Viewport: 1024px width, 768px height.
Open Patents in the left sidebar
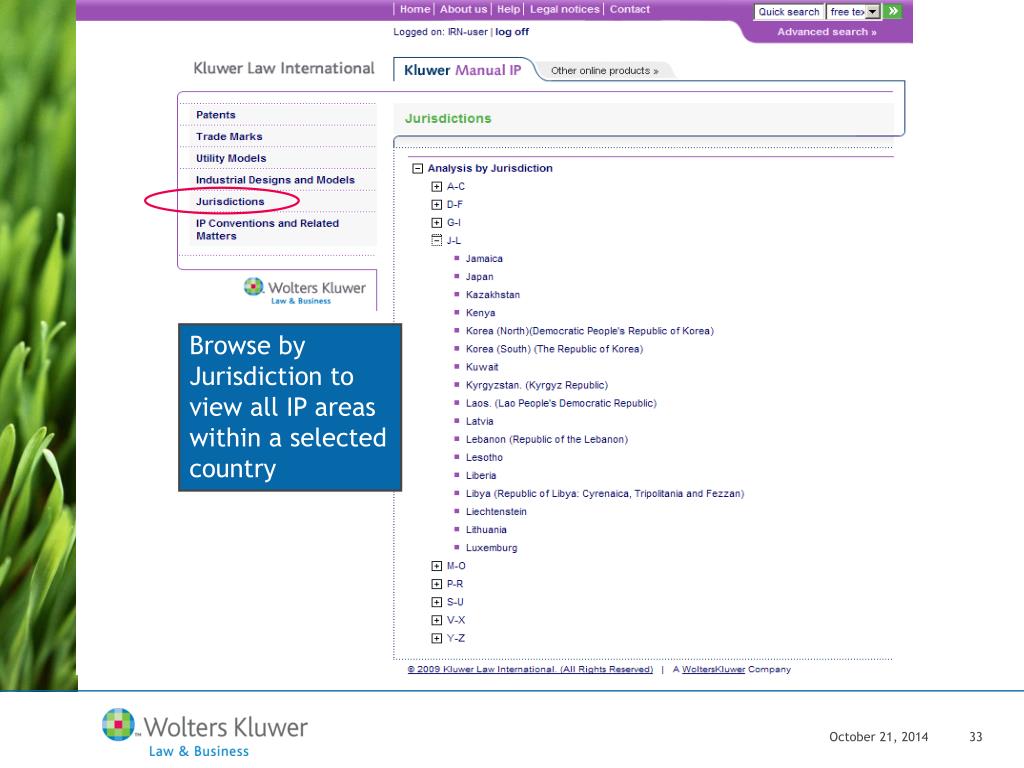[x=216, y=115]
